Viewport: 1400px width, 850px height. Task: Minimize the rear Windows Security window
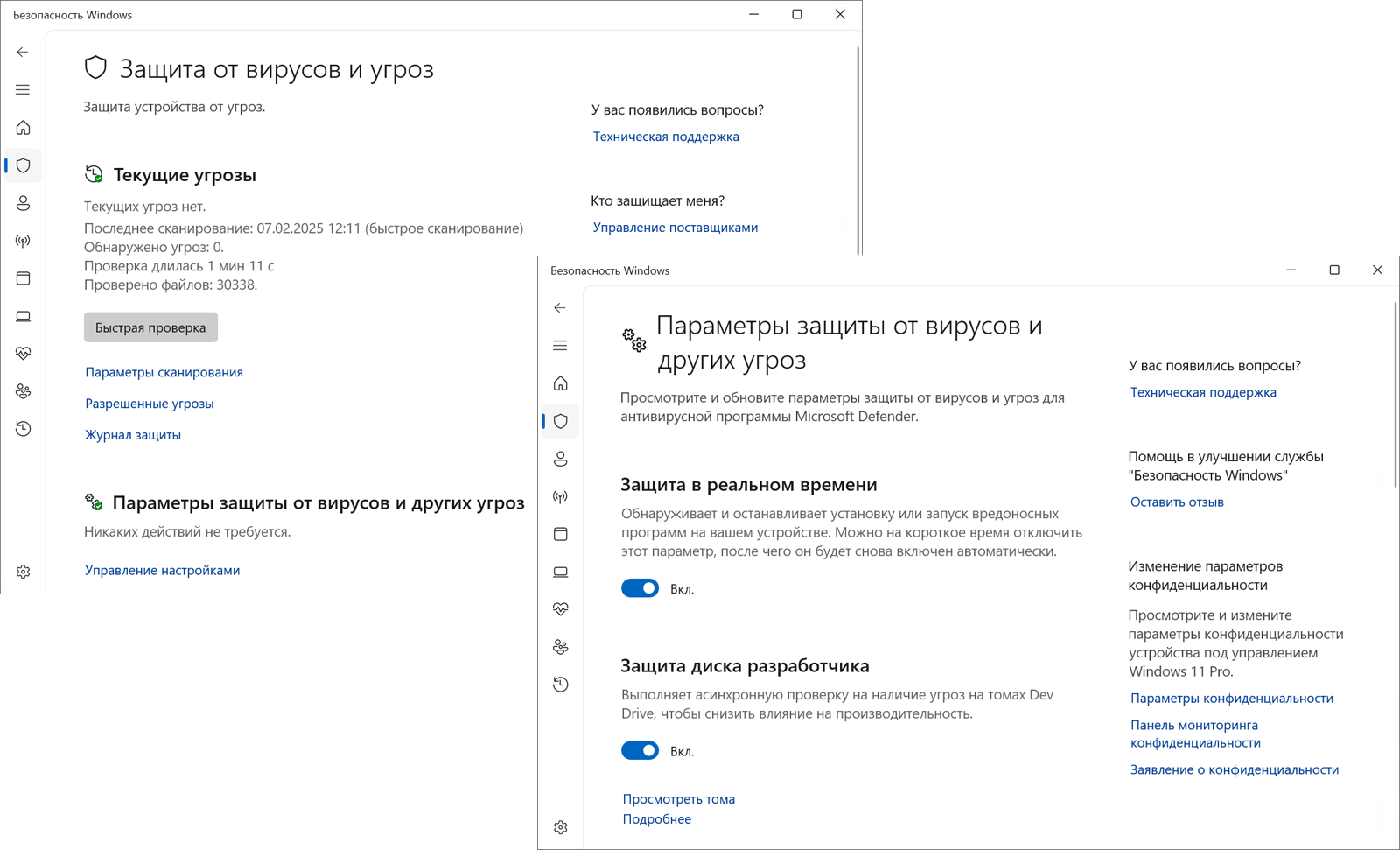tap(753, 15)
